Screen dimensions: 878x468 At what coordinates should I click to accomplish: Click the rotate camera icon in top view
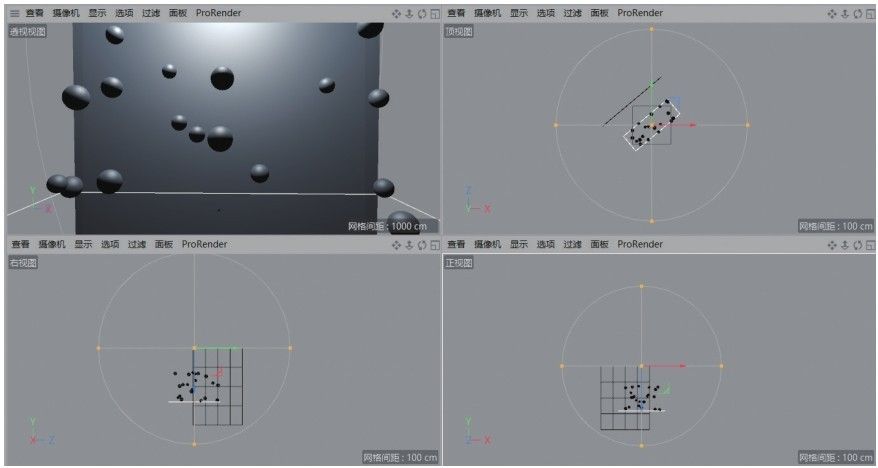[858, 13]
